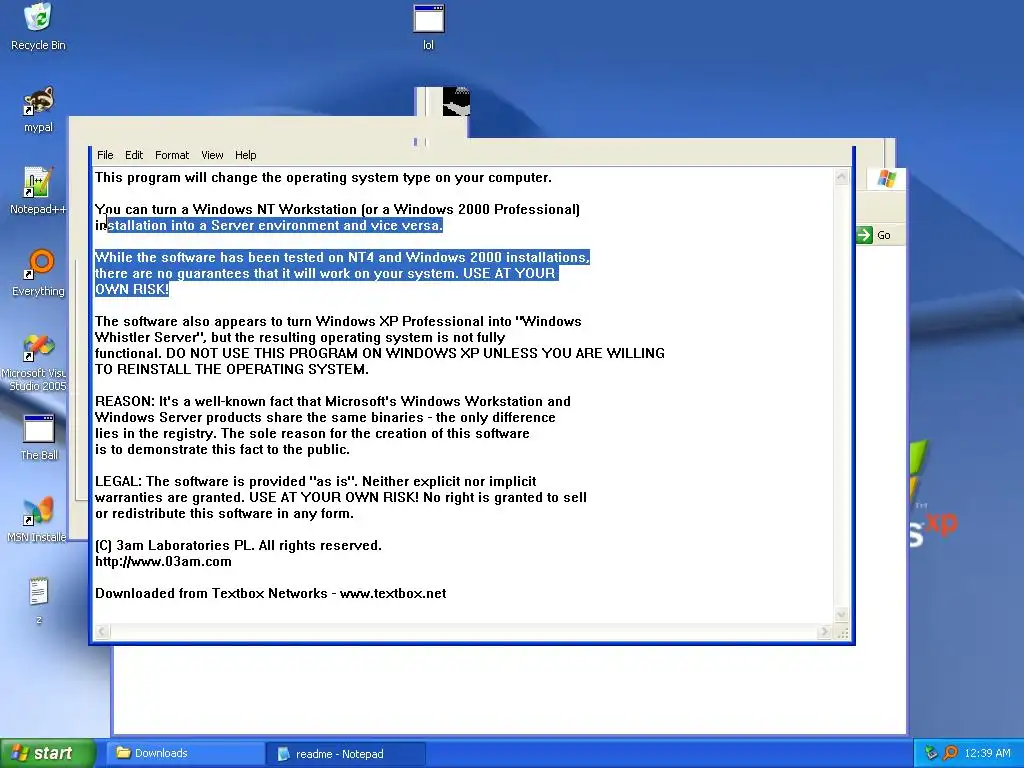Open Notepad's Help menu
Screen dimensions: 1024x768
click(x=246, y=155)
